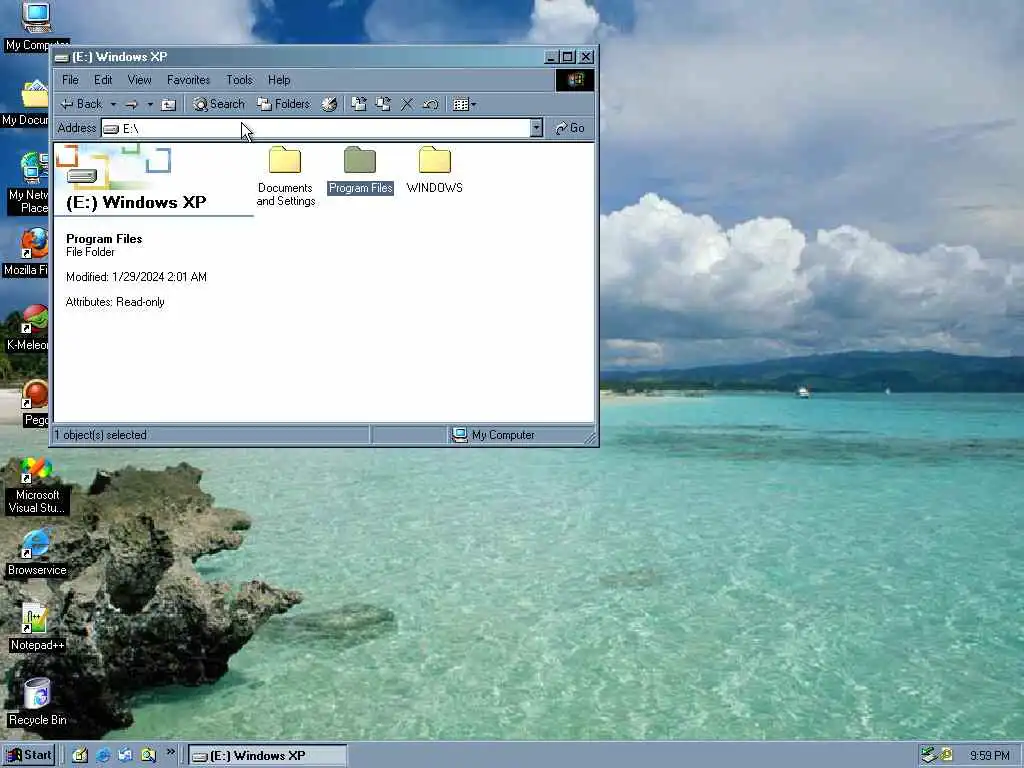Open the View menu
1024x768 pixels.
click(139, 80)
